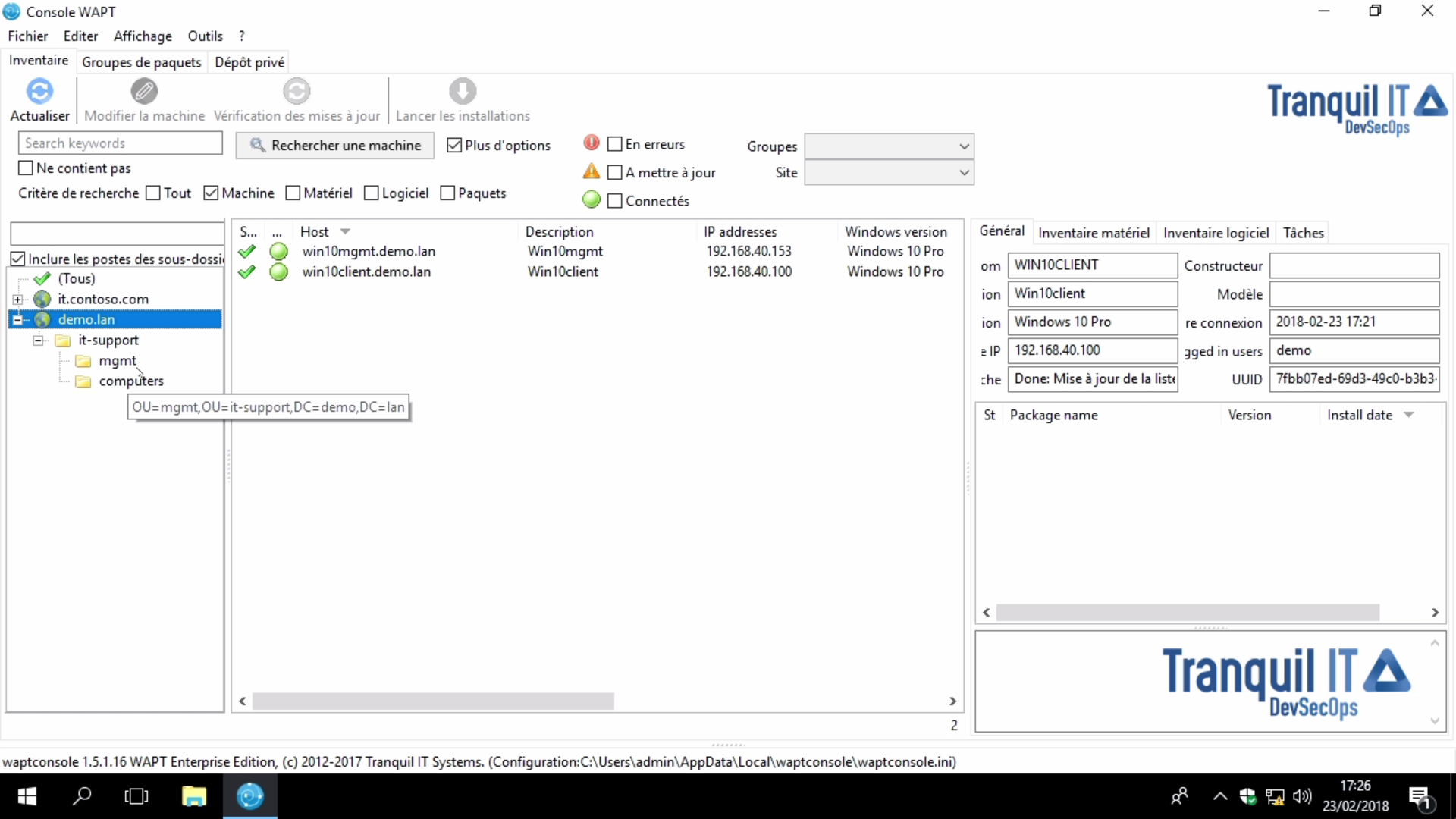Screen dimensions: 1456x819
Task: Click the green Connectés status icon
Action: [591, 200]
